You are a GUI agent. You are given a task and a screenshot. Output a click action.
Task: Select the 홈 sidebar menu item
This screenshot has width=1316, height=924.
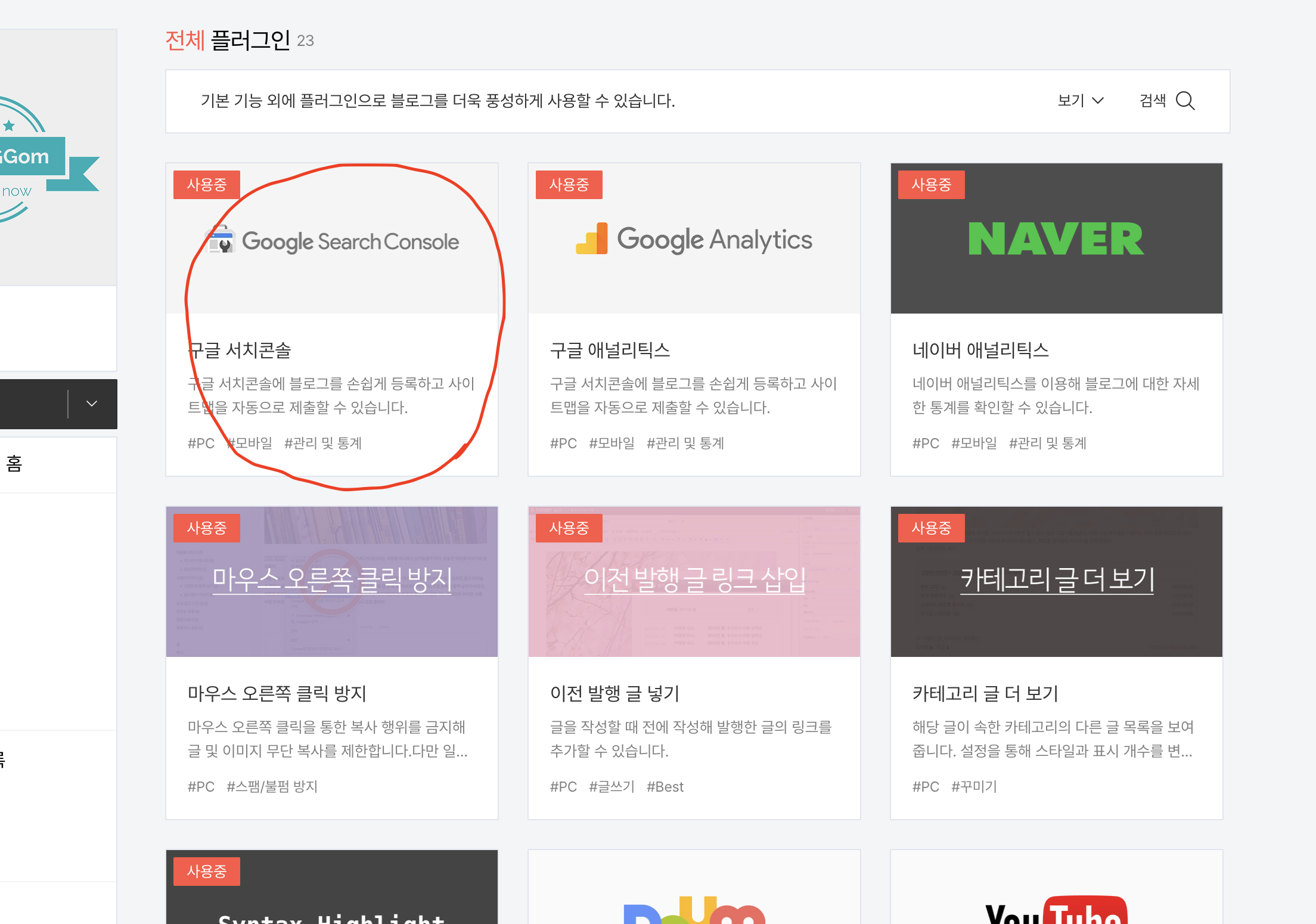[x=14, y=464]
